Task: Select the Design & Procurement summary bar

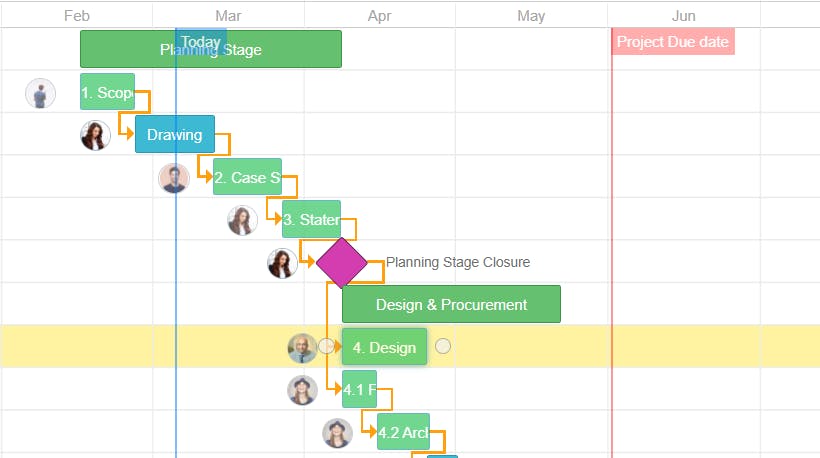Action: pyautogui.click(x=451, y=305)
